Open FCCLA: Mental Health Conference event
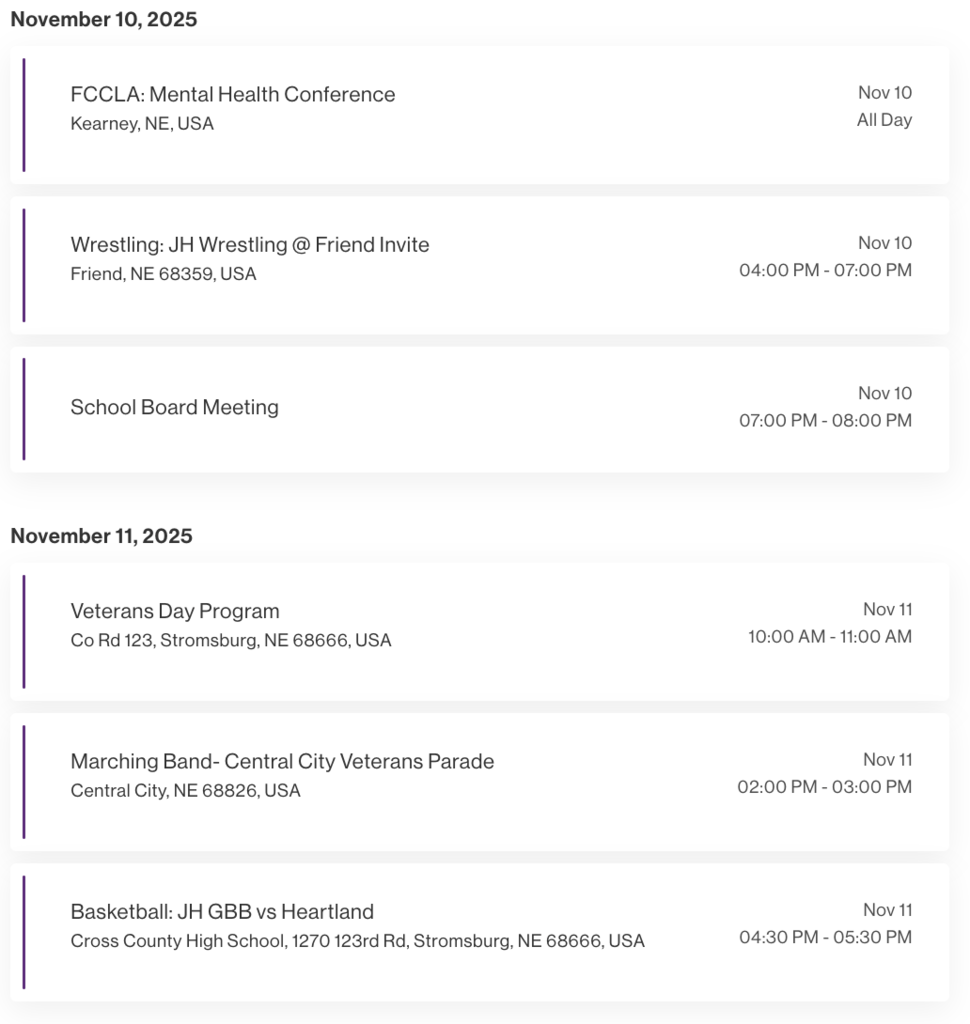Image resolution: width=970 pixels, height=1024 pixels. 232,94
